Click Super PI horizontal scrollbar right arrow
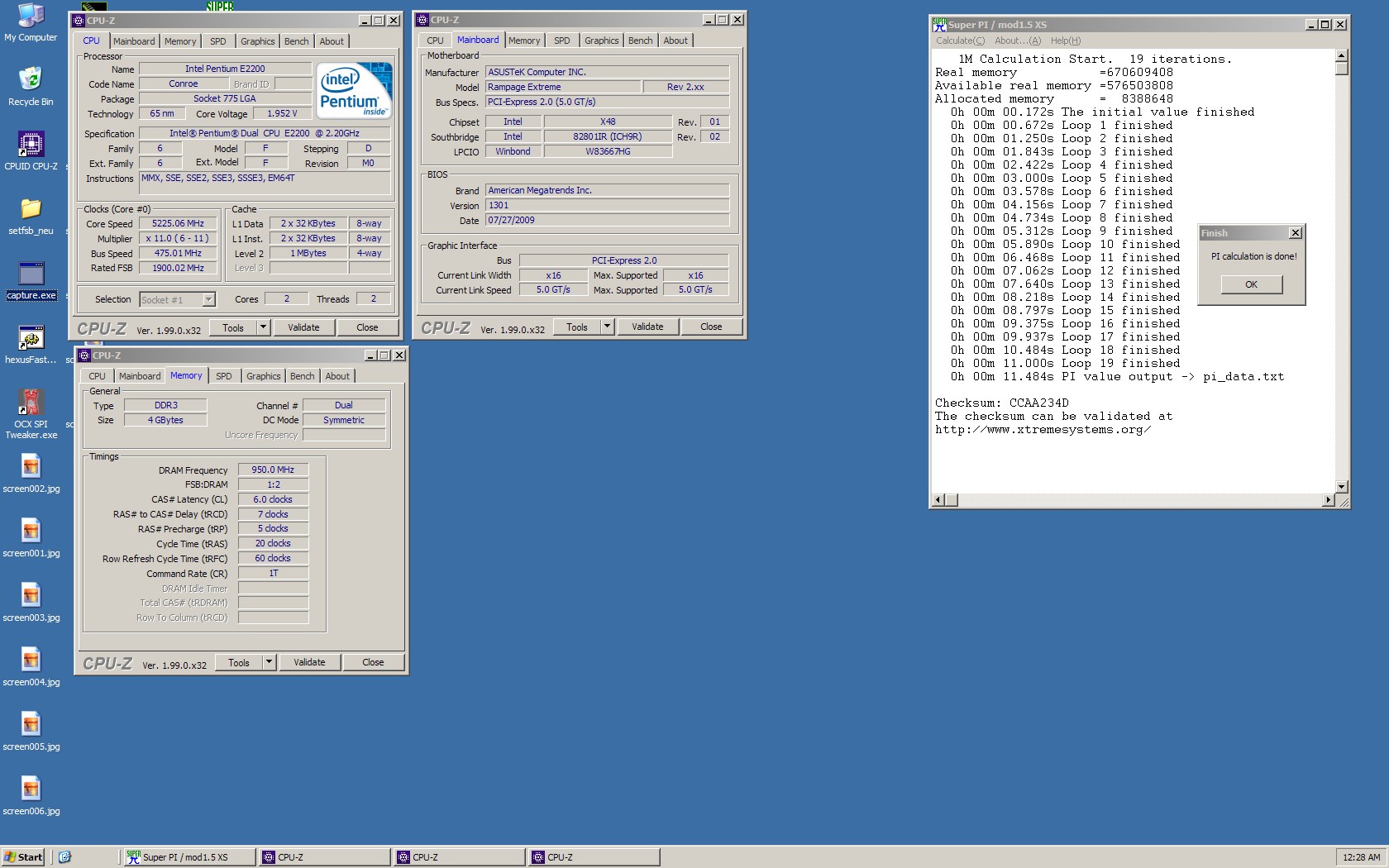 pyautogui.click(x=1329, y=500)
